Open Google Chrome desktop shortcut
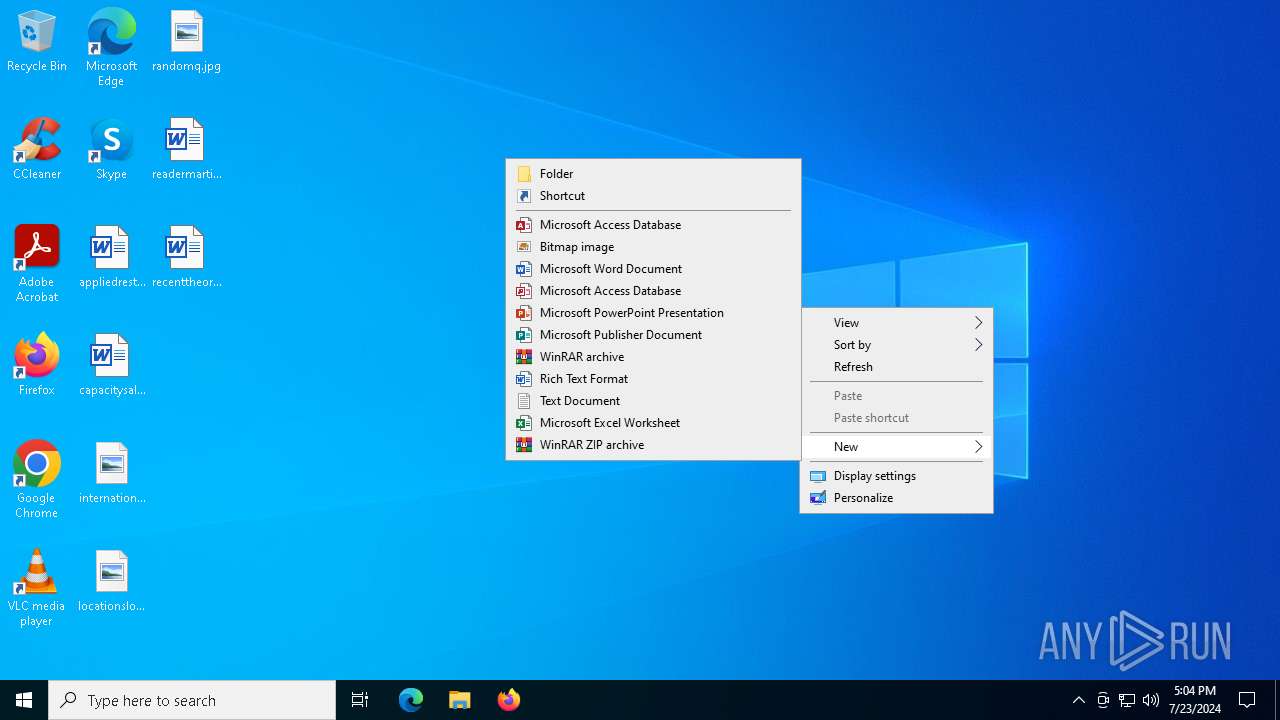The width and height of the screenshot is (1280, 720). tap(37, 480)
